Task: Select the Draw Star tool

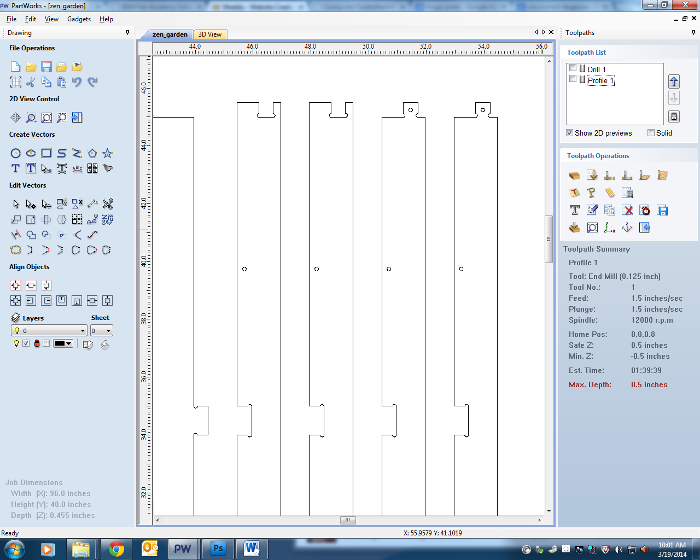Action: (x=108, y=153)
